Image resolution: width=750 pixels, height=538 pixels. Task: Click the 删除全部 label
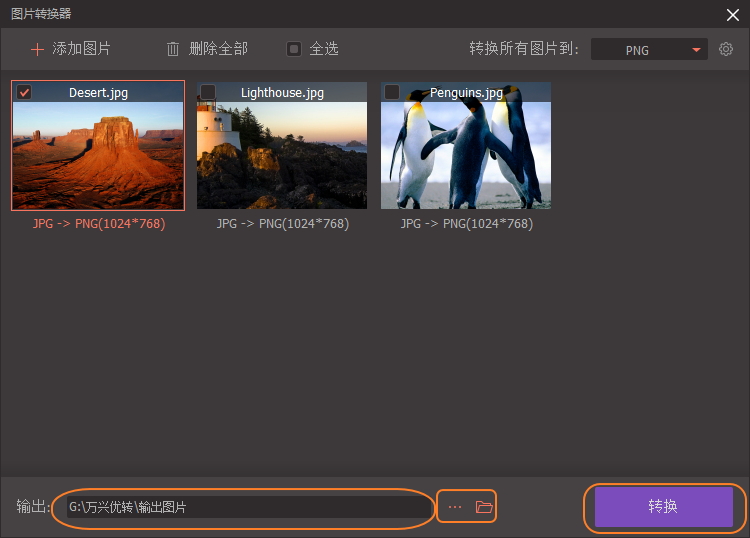coord(218,49)
